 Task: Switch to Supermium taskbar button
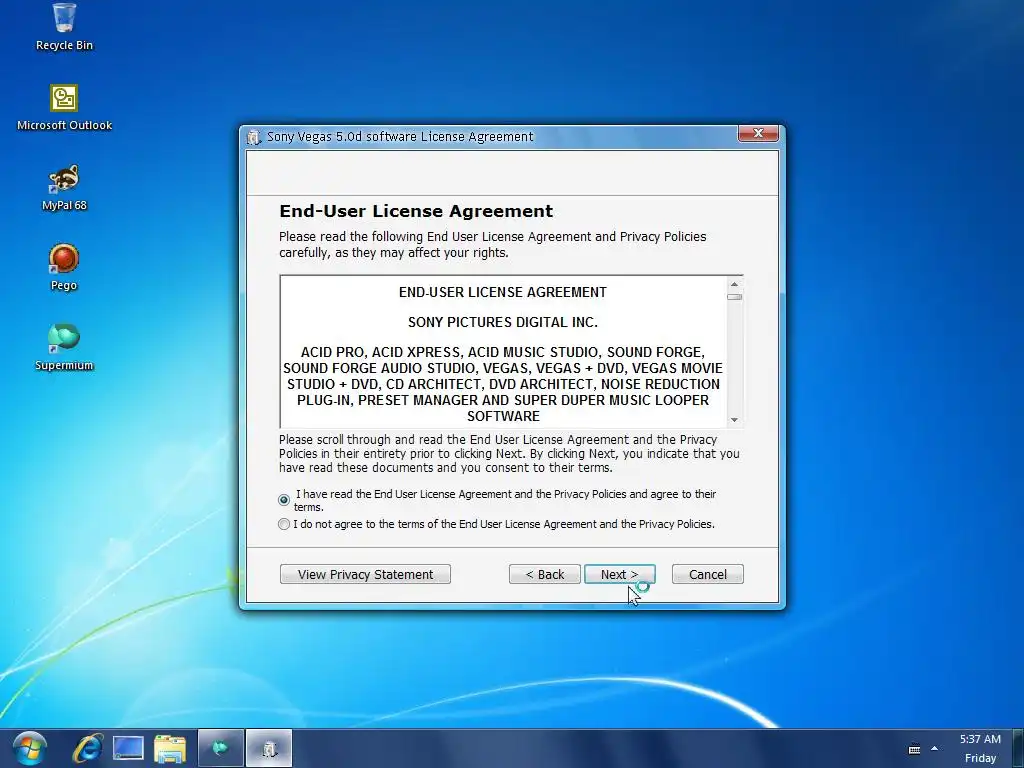click(x=221, y=748)
